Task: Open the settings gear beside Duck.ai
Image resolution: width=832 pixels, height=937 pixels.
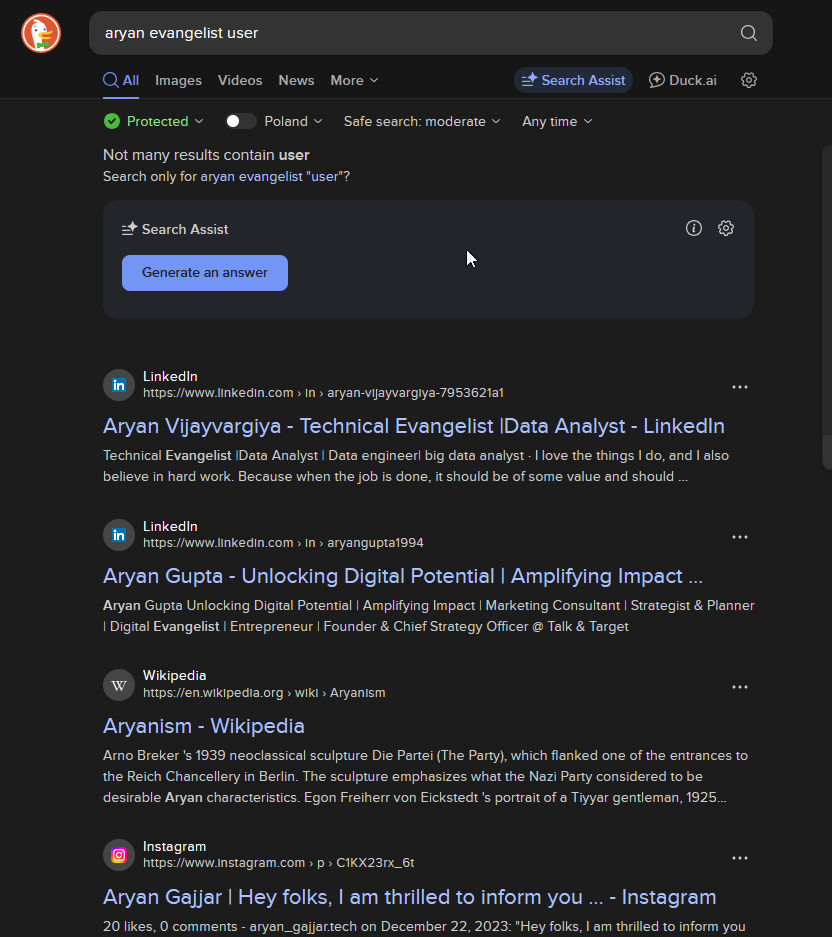Action: click(x=748, y=80)
